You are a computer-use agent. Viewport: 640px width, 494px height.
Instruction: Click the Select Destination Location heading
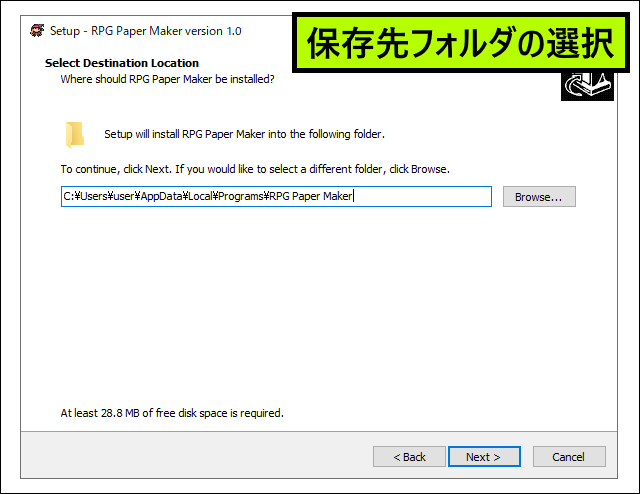pyautogui.click(x=121, y=63)
